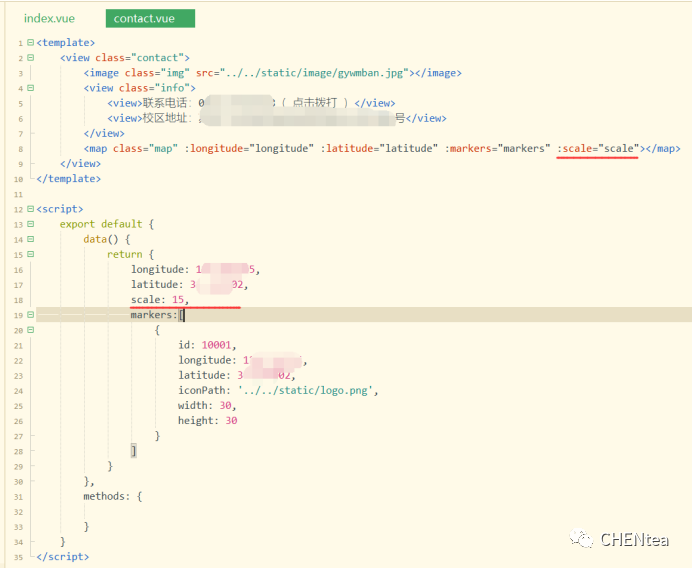692x568 pixels.
Task: Click 联系电话 text on line 5
Action: point(165,103)
